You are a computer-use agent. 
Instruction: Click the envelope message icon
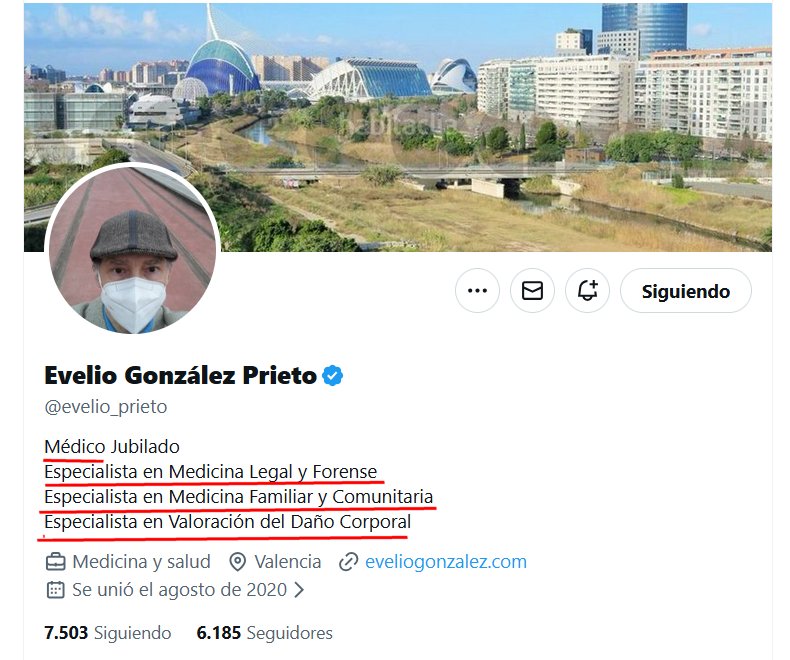point(532,291)
